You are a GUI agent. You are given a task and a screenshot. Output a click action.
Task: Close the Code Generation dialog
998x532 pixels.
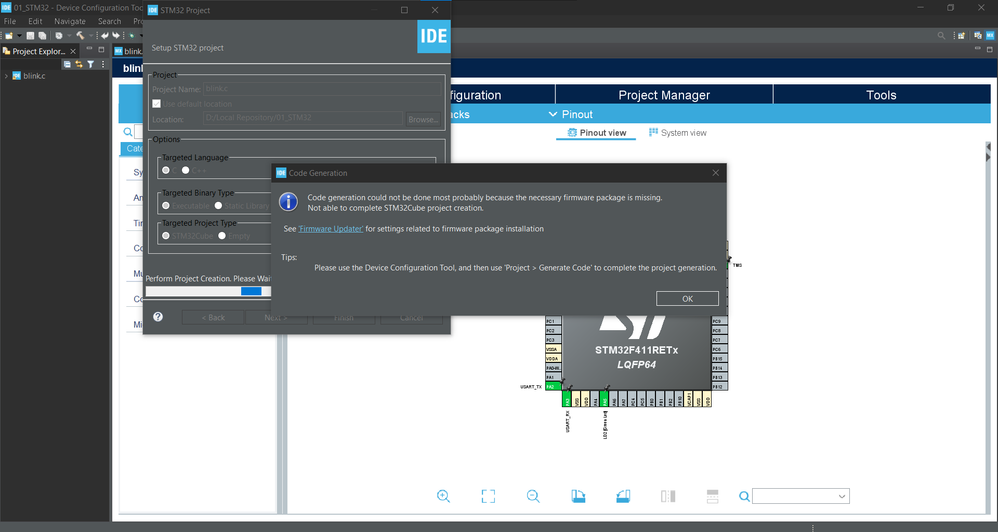click(715, 172)
